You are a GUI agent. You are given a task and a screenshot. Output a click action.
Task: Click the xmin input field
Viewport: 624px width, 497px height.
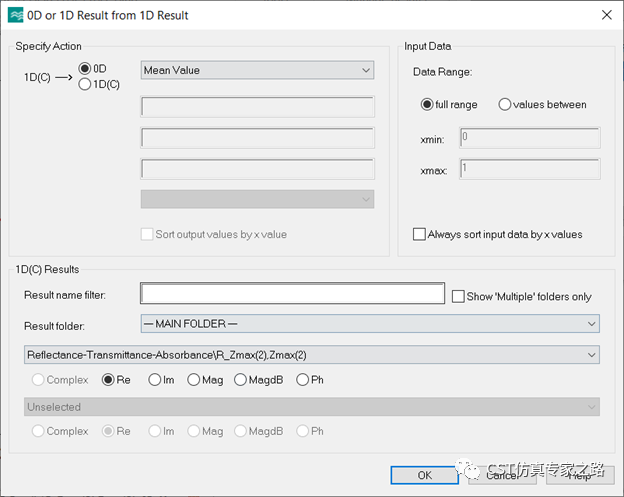pos(530,138)
